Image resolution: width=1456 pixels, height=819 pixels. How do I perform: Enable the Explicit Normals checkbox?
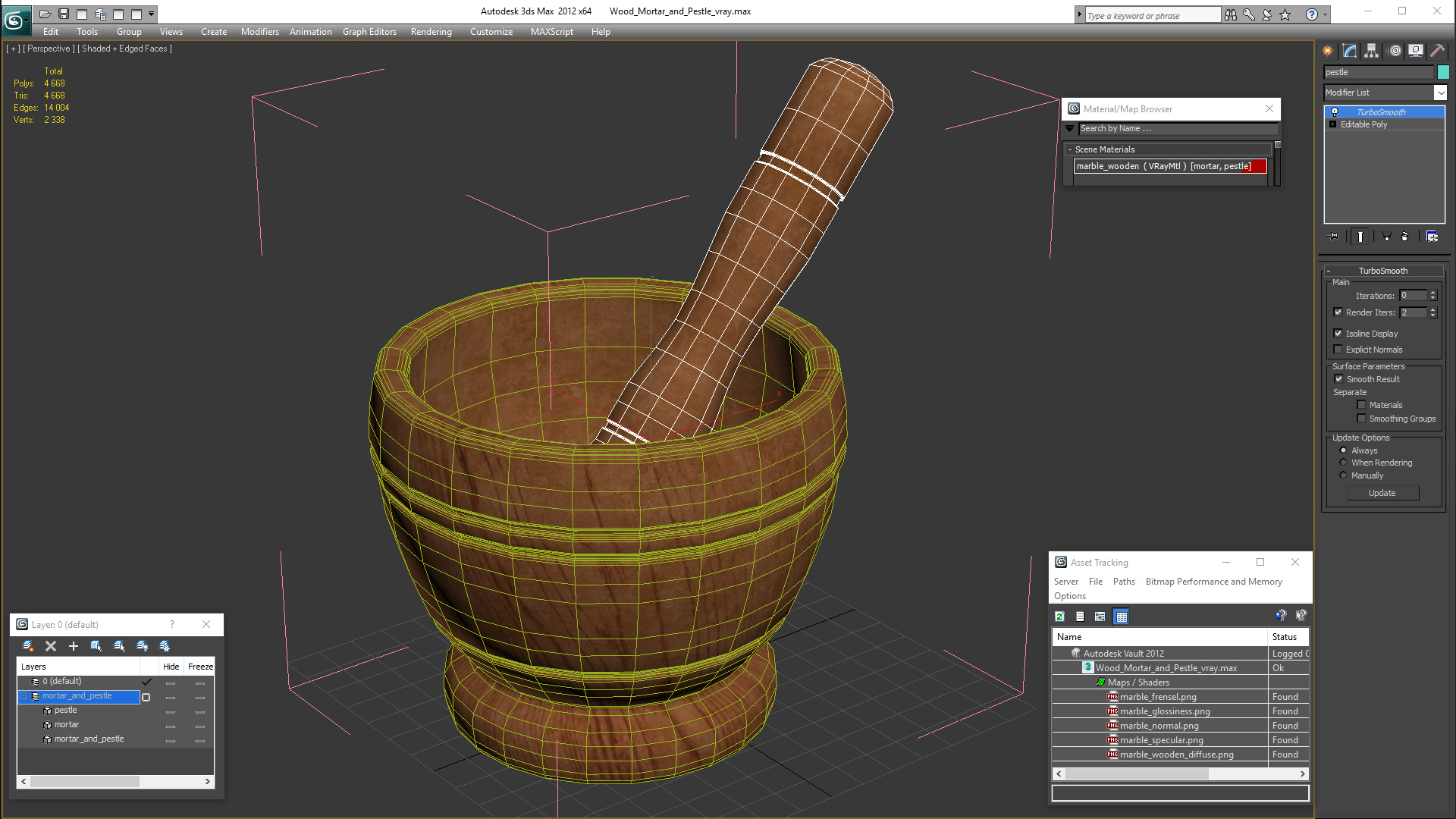(1338, 350)
